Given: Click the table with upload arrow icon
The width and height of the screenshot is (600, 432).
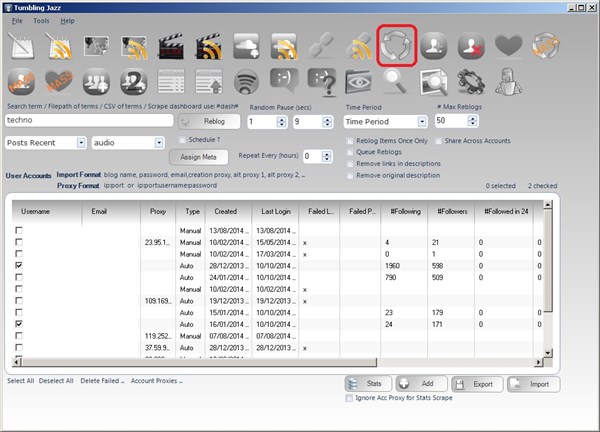Looking at the screenshot, I should point(209,81).
